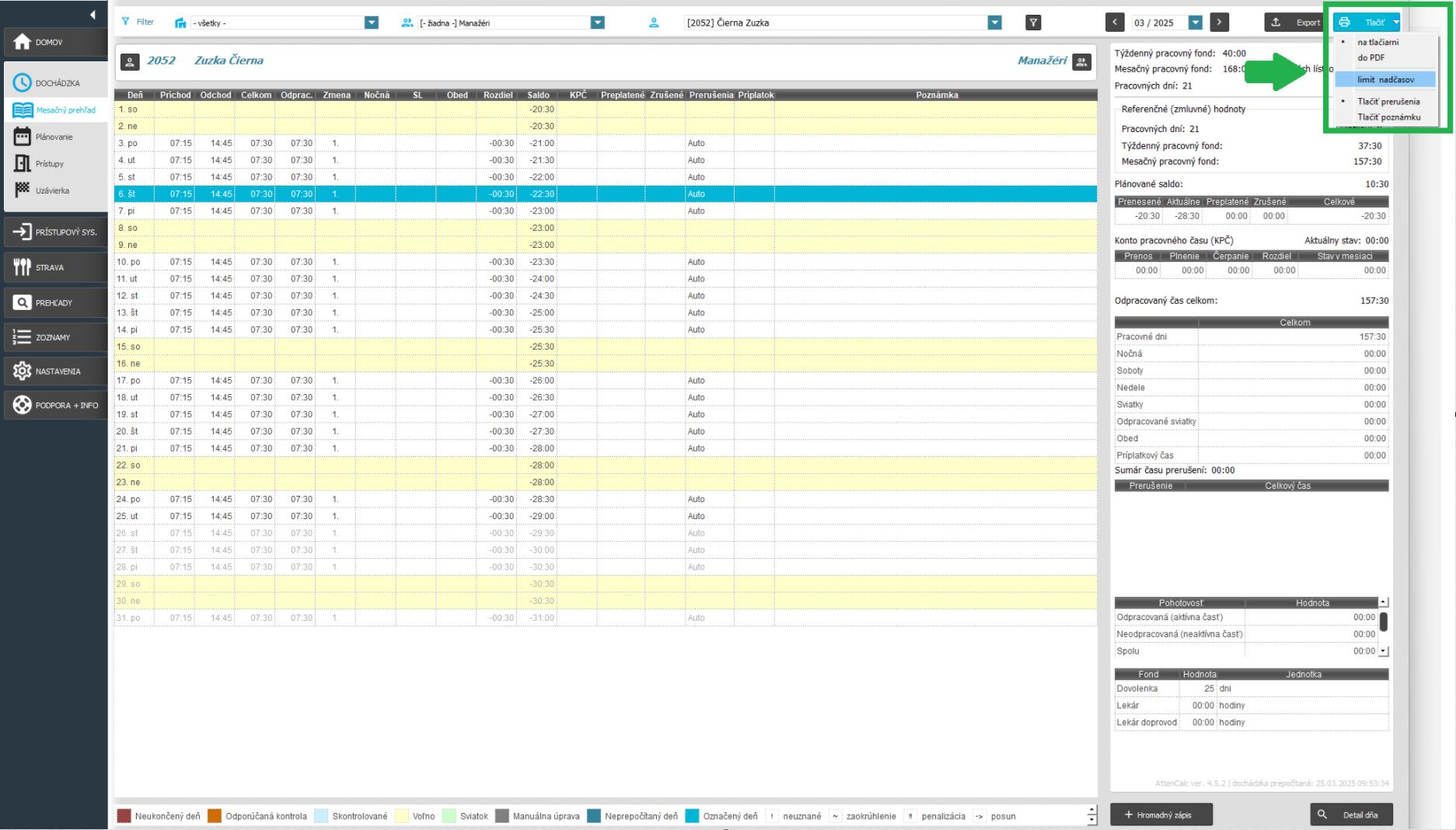The image size is (1456, 830).
Task: Open the Dochádzka attendance module
Action: (x=55, y=83)
